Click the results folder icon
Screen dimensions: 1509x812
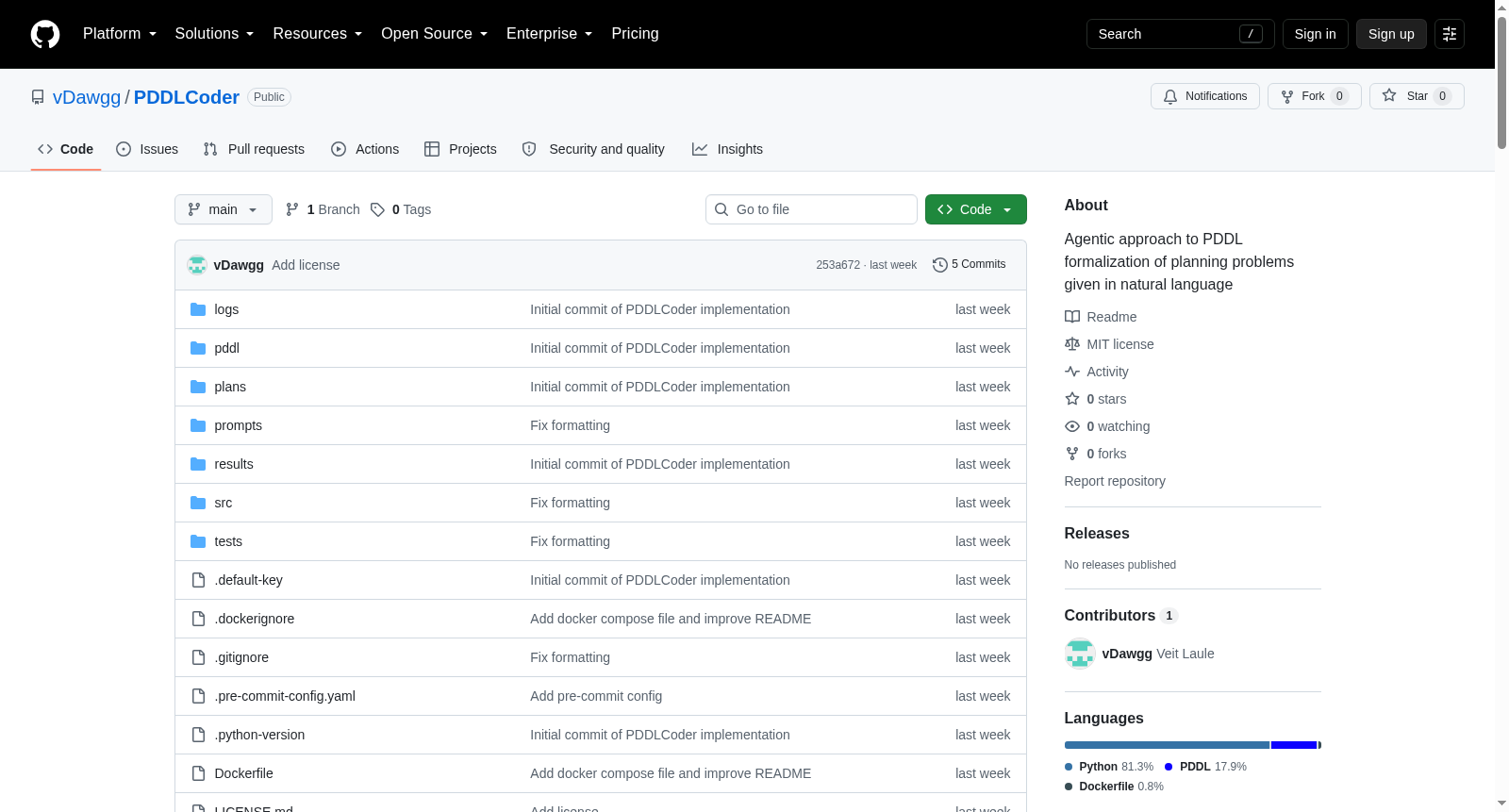[x=198, y=464]
